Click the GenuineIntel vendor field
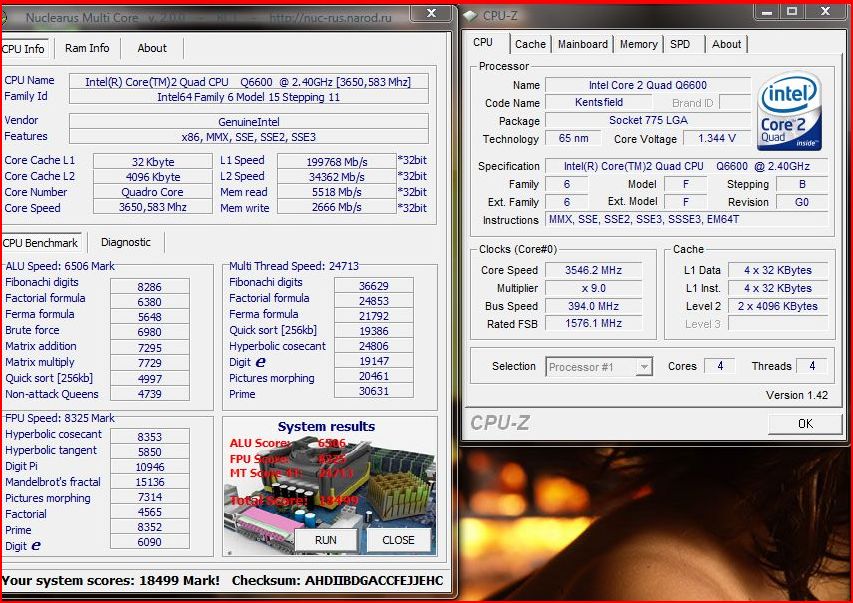 [249, 122]
